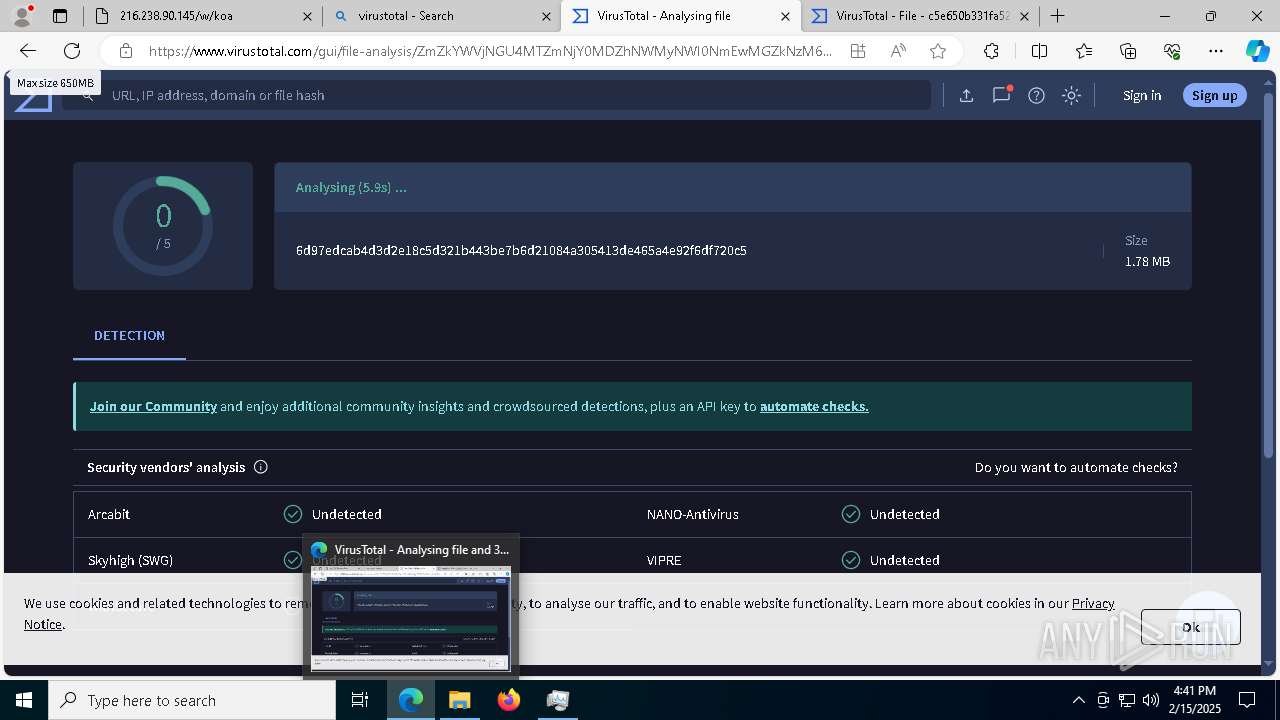The height and width of the screenshot is (720, 1280).
Task: Open the Extensions puzzle icon
Action: coord(991,51)
